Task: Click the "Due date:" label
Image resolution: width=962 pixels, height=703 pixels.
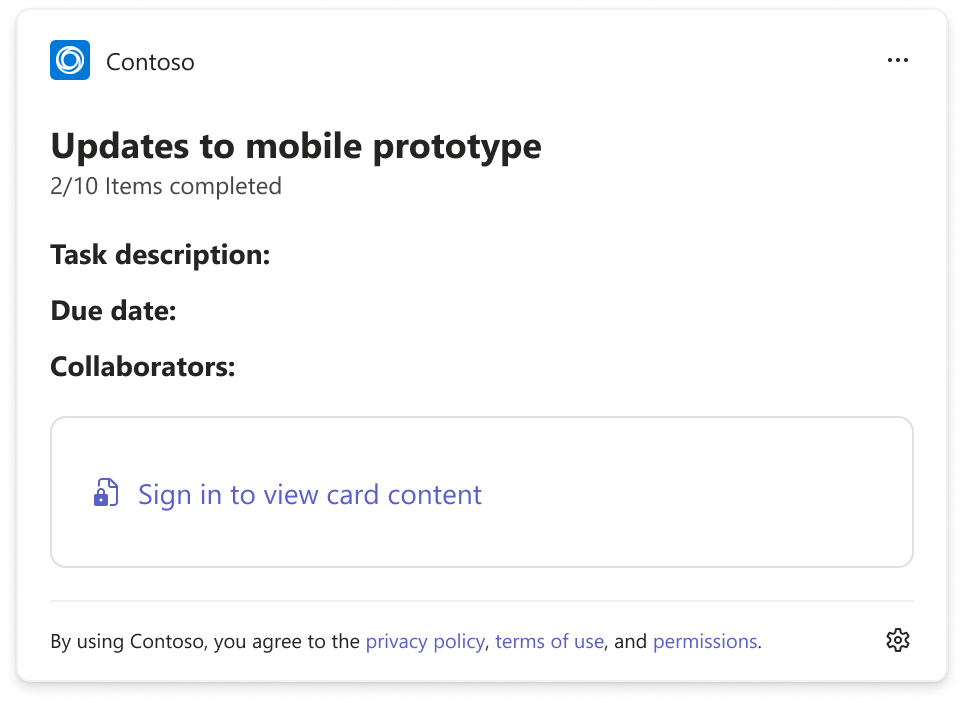Action: click(x=114, y=310)
